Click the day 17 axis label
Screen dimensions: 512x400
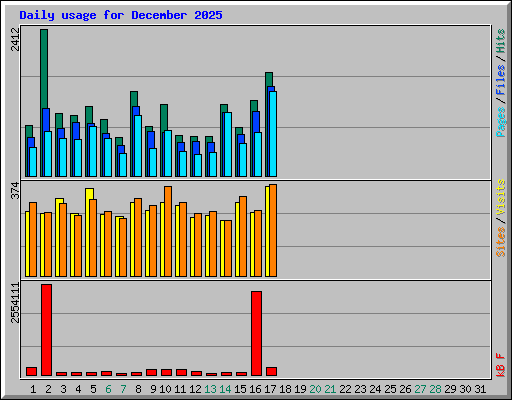(270, 389)
